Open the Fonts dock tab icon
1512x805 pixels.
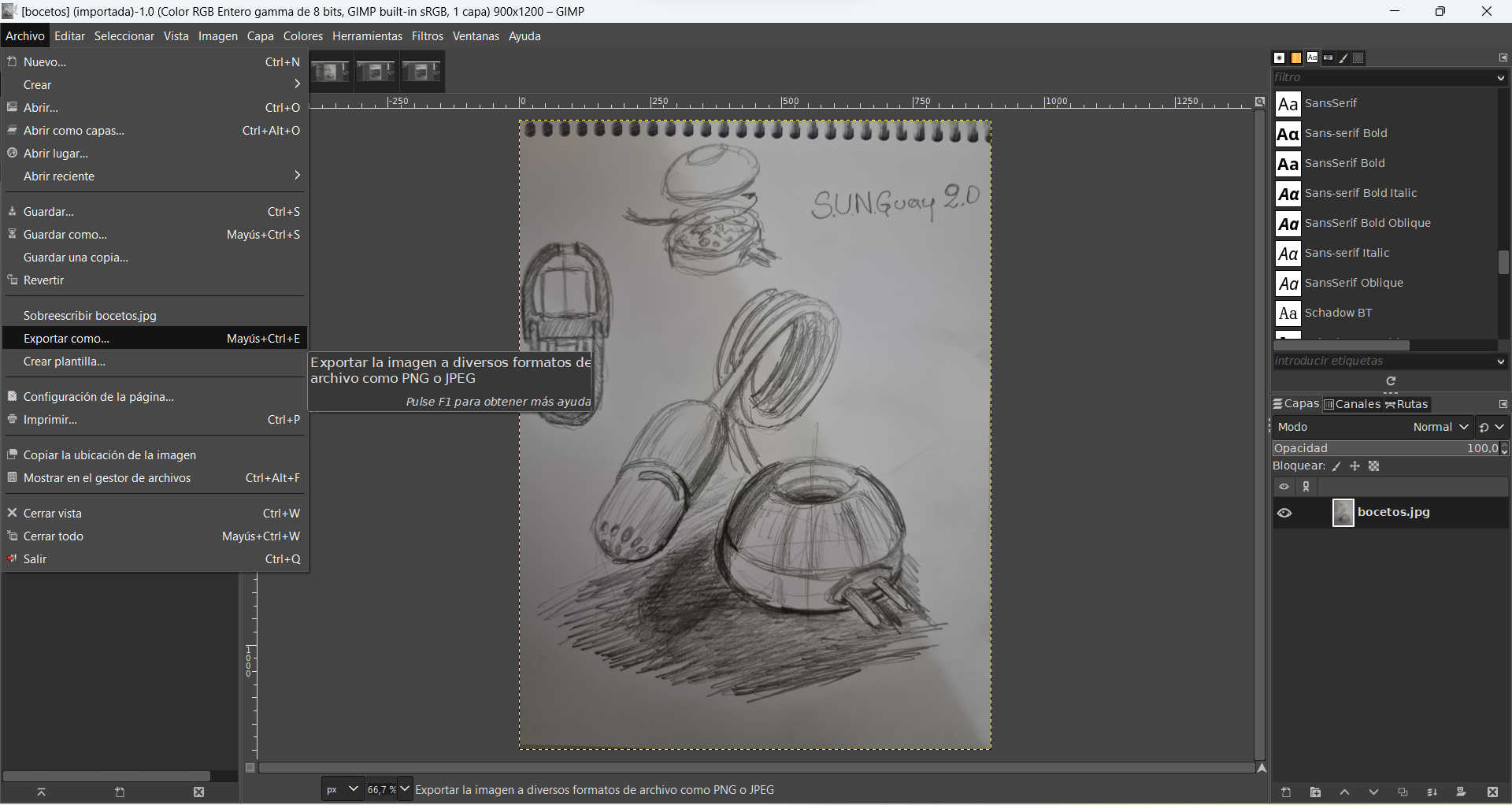point(1312,57)
